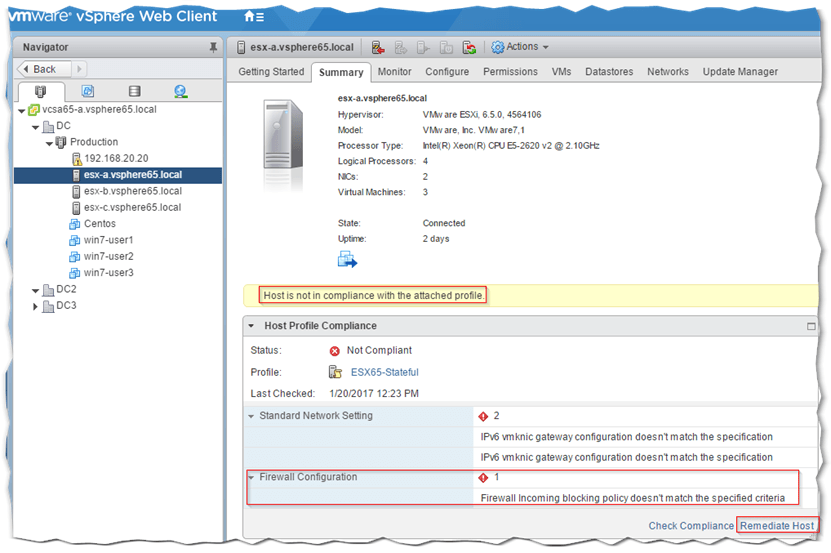Select the win7-user3 virtual machine
Image resolution: width=831 pixels, height=553 pixels.
tap(108, 273)
